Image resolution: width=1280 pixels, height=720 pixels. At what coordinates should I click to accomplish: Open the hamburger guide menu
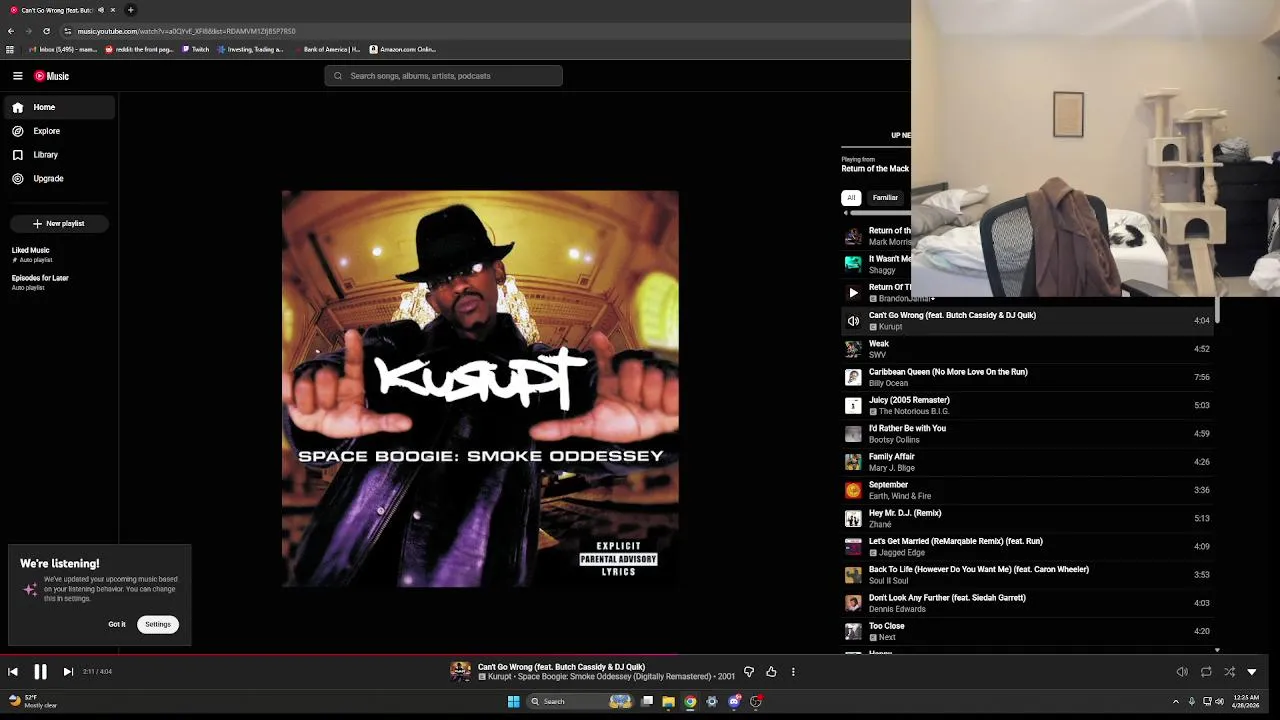click(17, 76)
